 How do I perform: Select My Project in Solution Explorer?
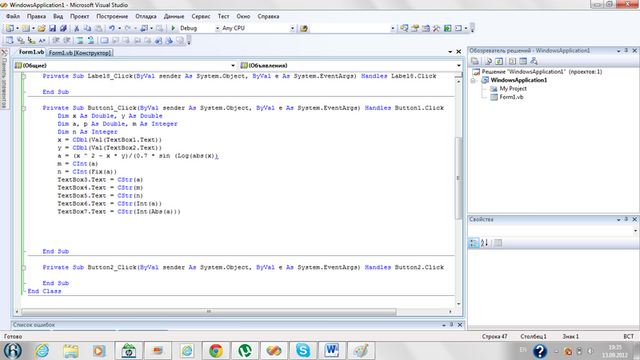coord(513,89)
